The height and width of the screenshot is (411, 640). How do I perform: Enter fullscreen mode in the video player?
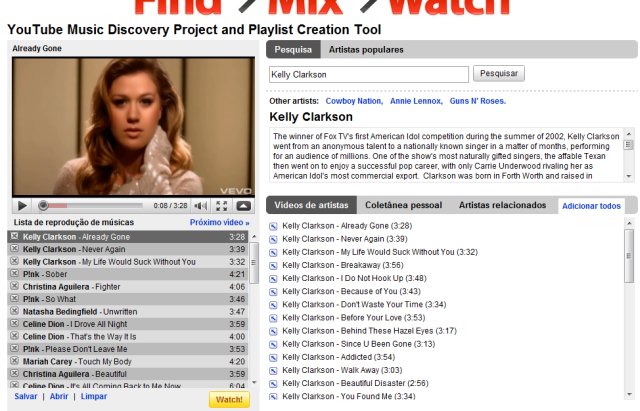tap(222, 205)
